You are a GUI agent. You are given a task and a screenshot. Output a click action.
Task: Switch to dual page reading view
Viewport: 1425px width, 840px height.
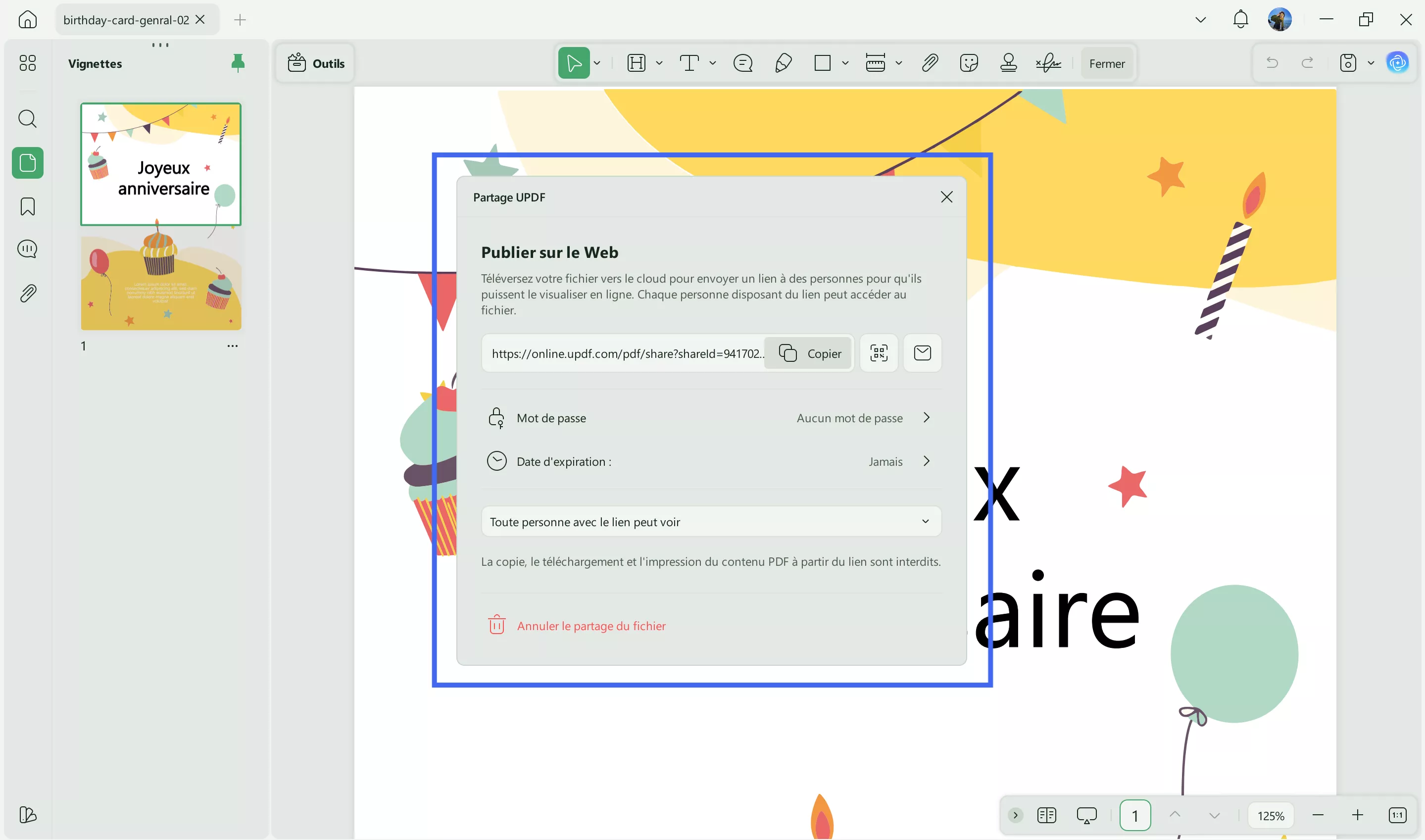[x=1047, y=815]
